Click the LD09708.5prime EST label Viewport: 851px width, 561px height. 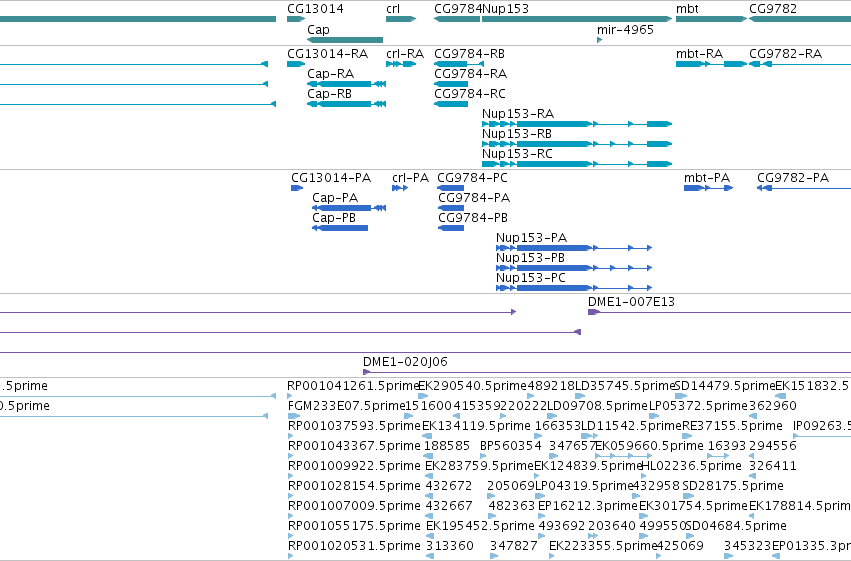point(597,406)
